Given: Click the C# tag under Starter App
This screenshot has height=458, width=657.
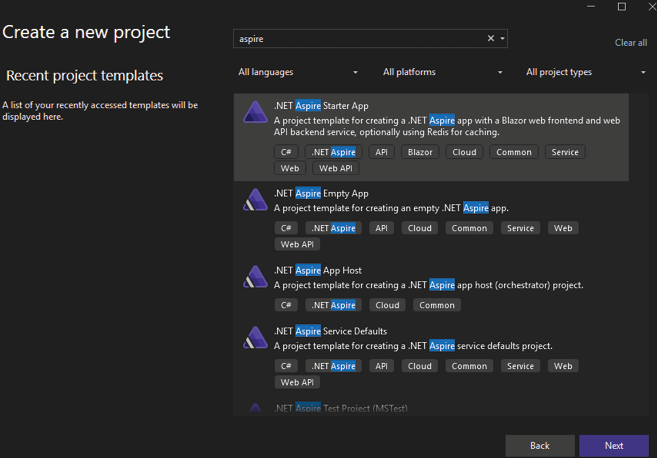Looking at the screenshot, I should [x=286, y=152].
